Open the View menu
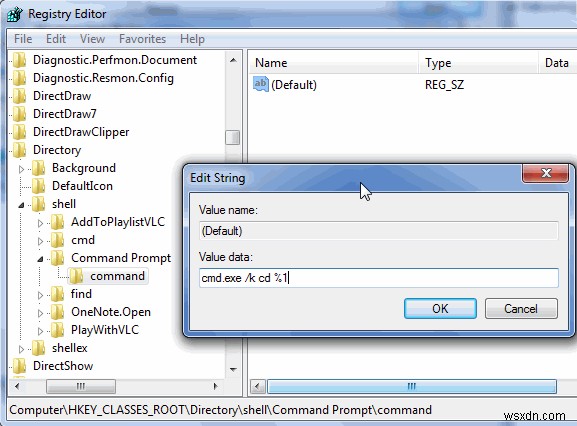 92,39
